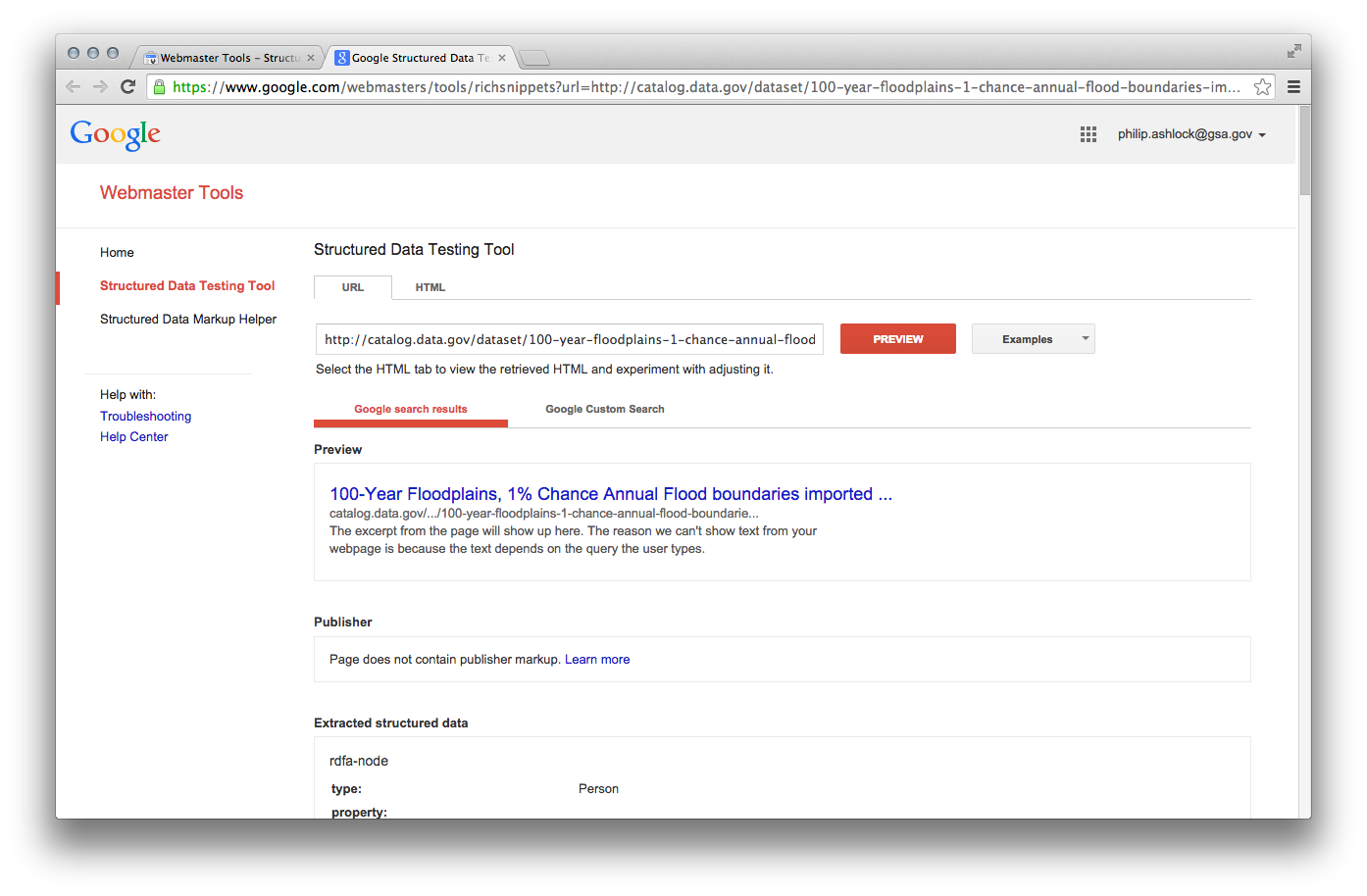The height and width of the screenshot is (896, 1367).
Task: Click the URL input field
Action: point(570,339)
